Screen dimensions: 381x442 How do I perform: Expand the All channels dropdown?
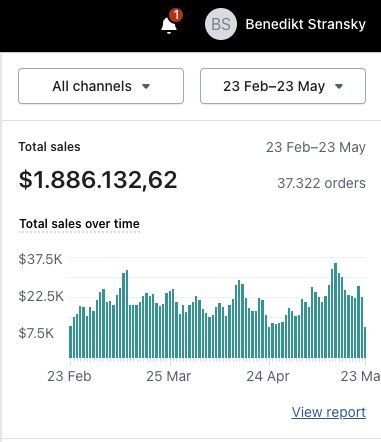pos(101,86)
